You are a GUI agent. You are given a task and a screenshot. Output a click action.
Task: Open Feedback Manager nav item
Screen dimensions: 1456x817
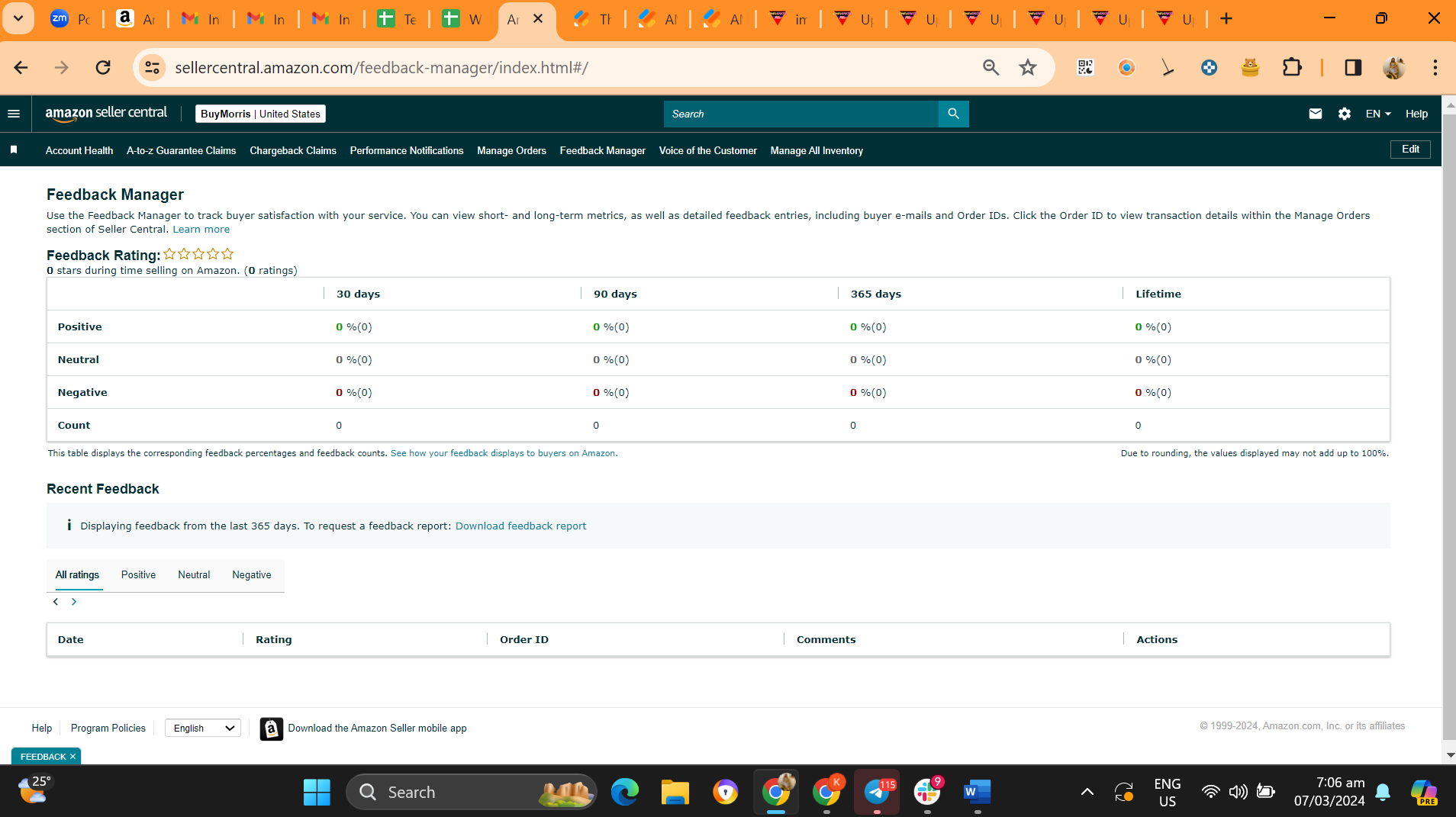pyautogui.click(x=603, y=151)
